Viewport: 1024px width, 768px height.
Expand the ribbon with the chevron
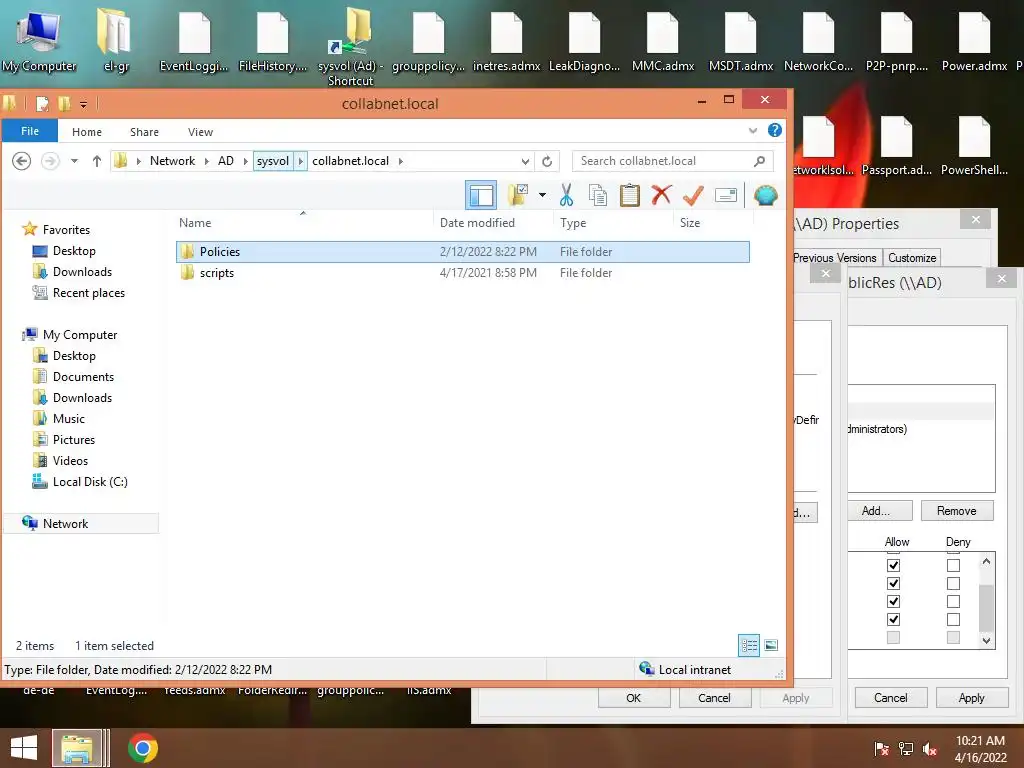[753, 131]
